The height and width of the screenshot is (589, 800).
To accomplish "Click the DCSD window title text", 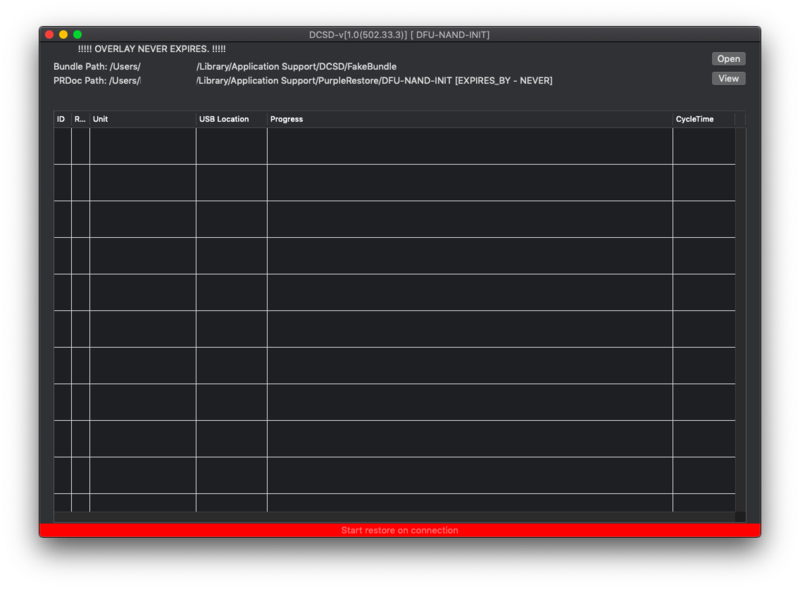I will pyautogui.click(x=399, y=35).
